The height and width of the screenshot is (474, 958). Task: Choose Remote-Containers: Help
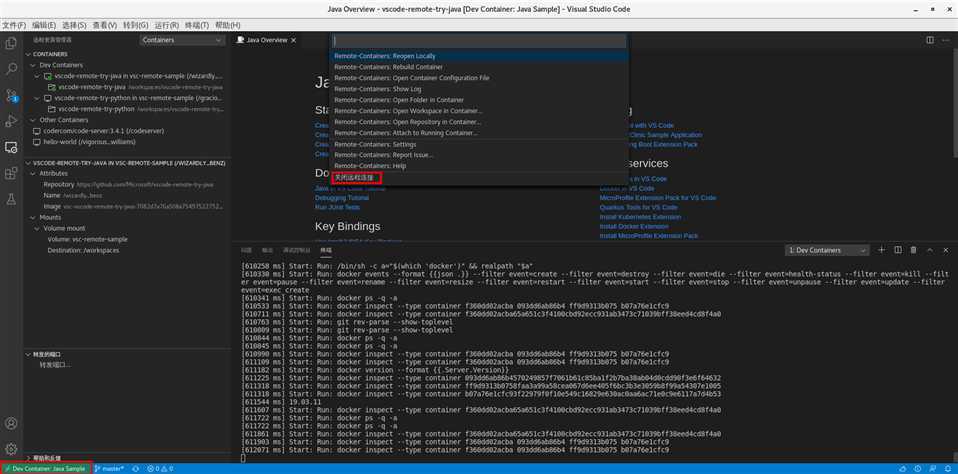[x=480, y=166]
